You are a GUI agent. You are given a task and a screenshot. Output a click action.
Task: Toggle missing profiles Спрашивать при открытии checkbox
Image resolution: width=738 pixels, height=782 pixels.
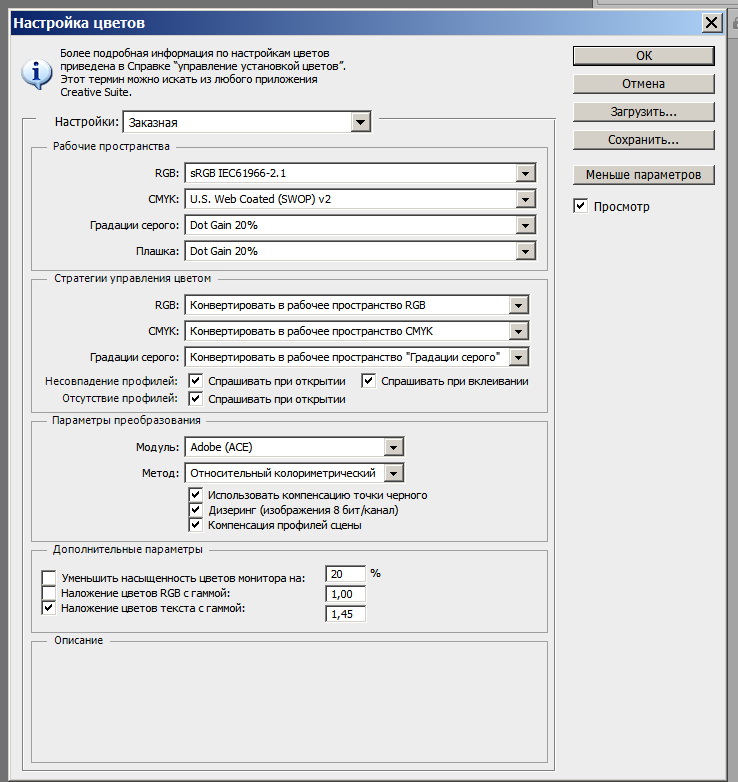click(195, 398)
